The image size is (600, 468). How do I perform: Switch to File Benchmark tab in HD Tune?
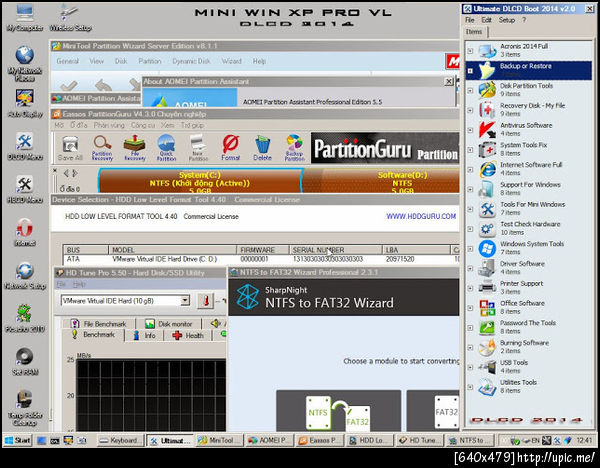pyautogui.click(x=99, y=324)
